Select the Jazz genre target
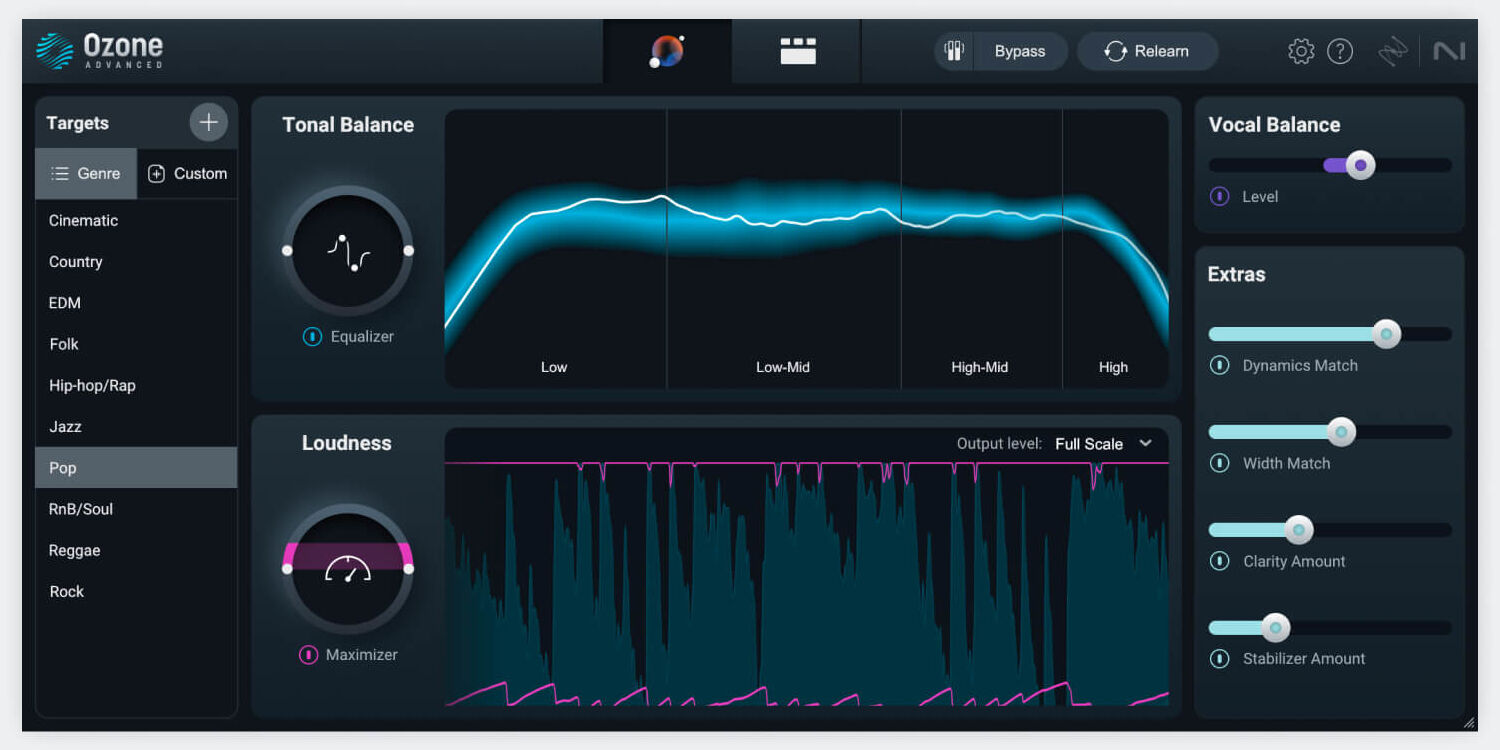The image size is (1500, 750). [136, 427]
